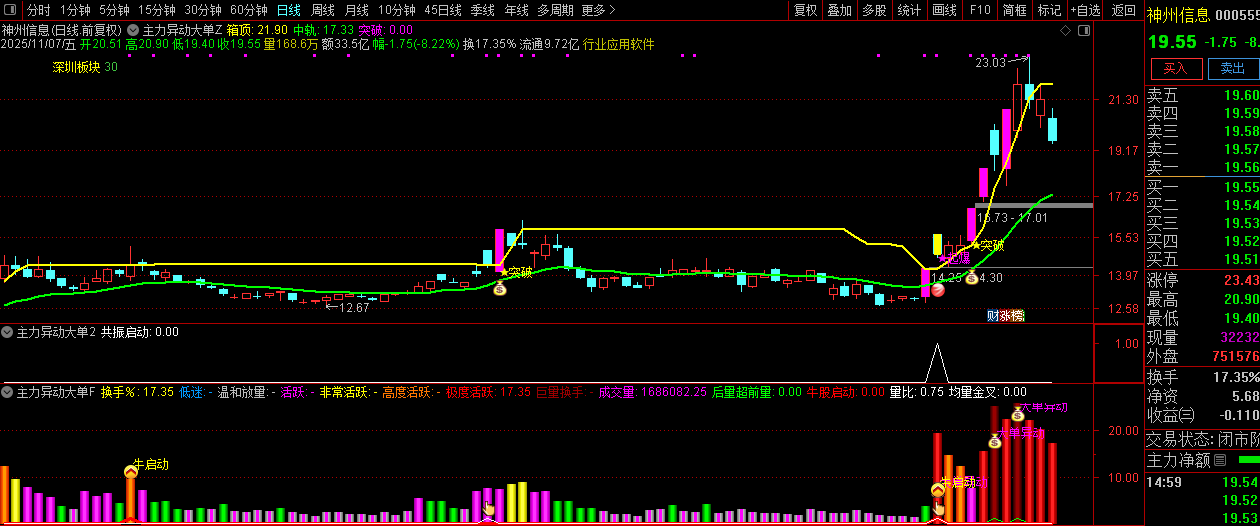The width and height of the screenshot is (1260, 526).
Task: Click the diamond icon at chart top-right
Action: 1066,31
